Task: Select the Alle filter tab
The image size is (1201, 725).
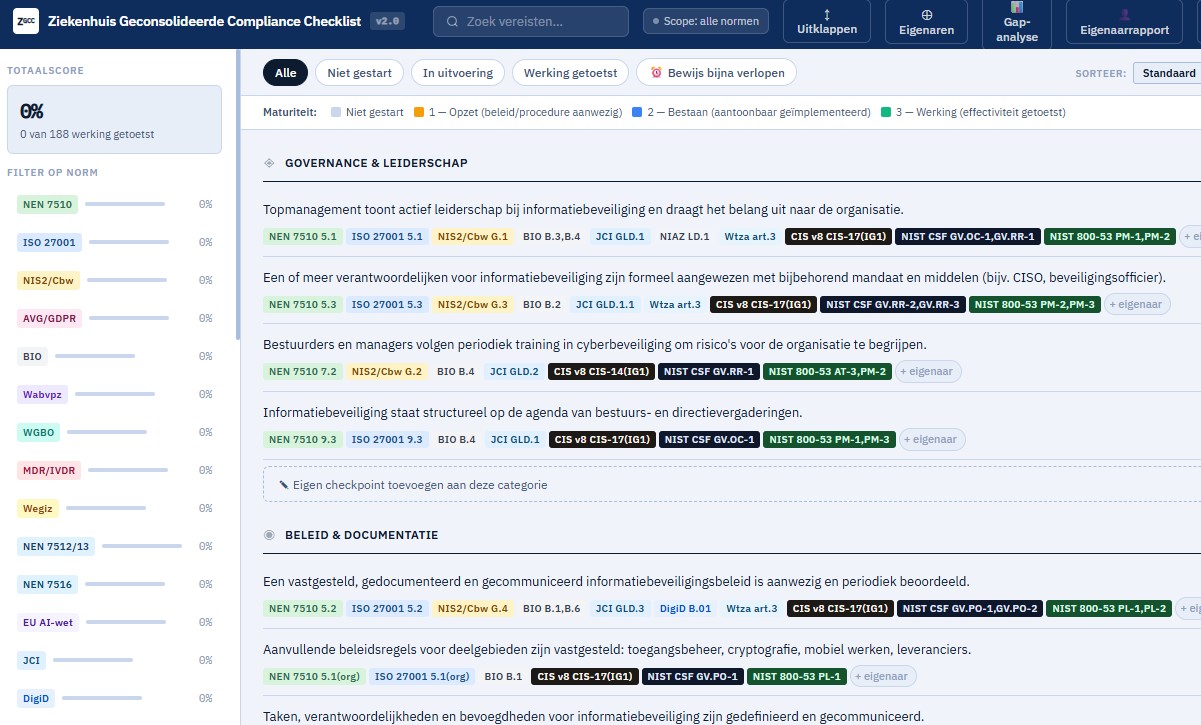Action: [x=285, y=73]
